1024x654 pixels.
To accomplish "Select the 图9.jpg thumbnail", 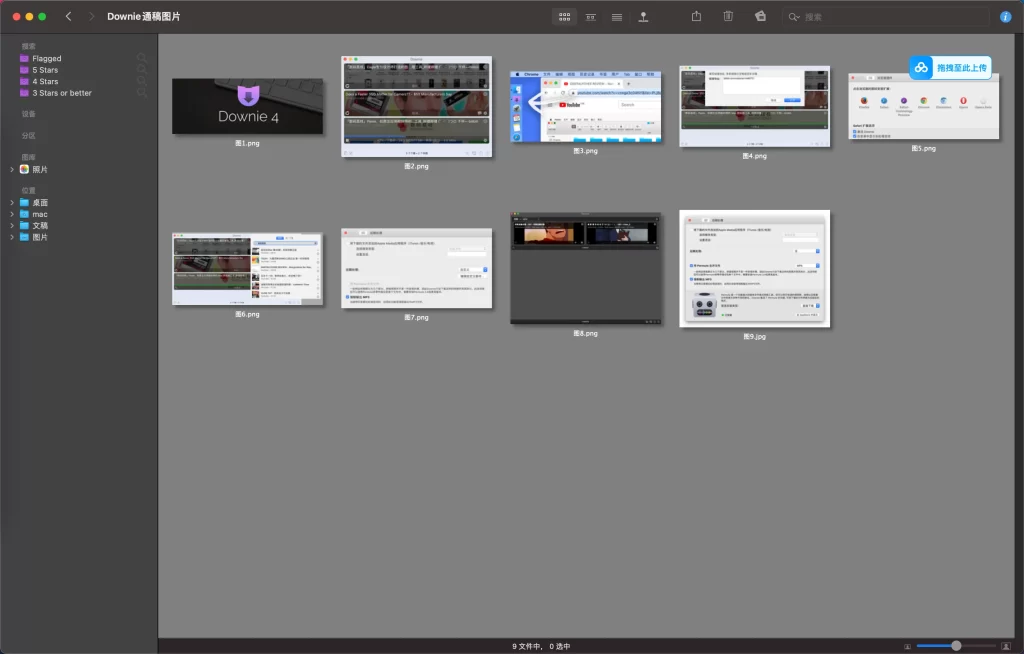I will [x=753, y=268].
